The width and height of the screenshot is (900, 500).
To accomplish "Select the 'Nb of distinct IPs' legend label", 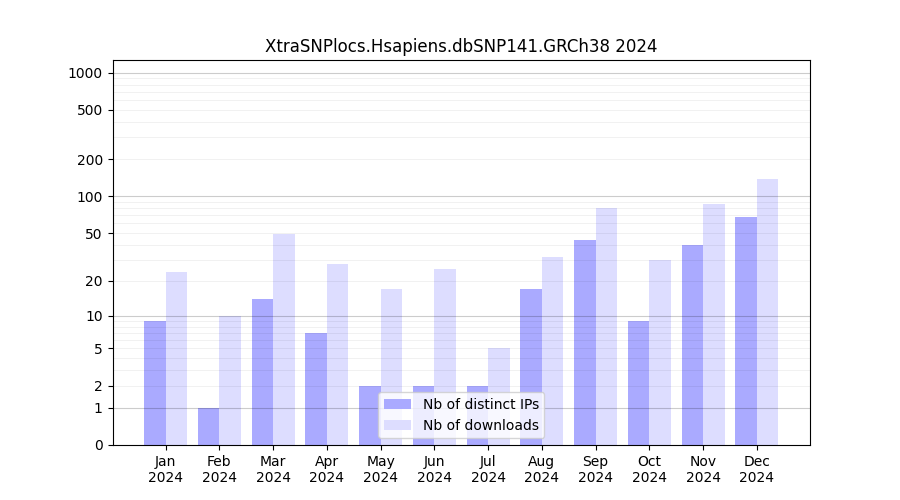I will [480, 404].
